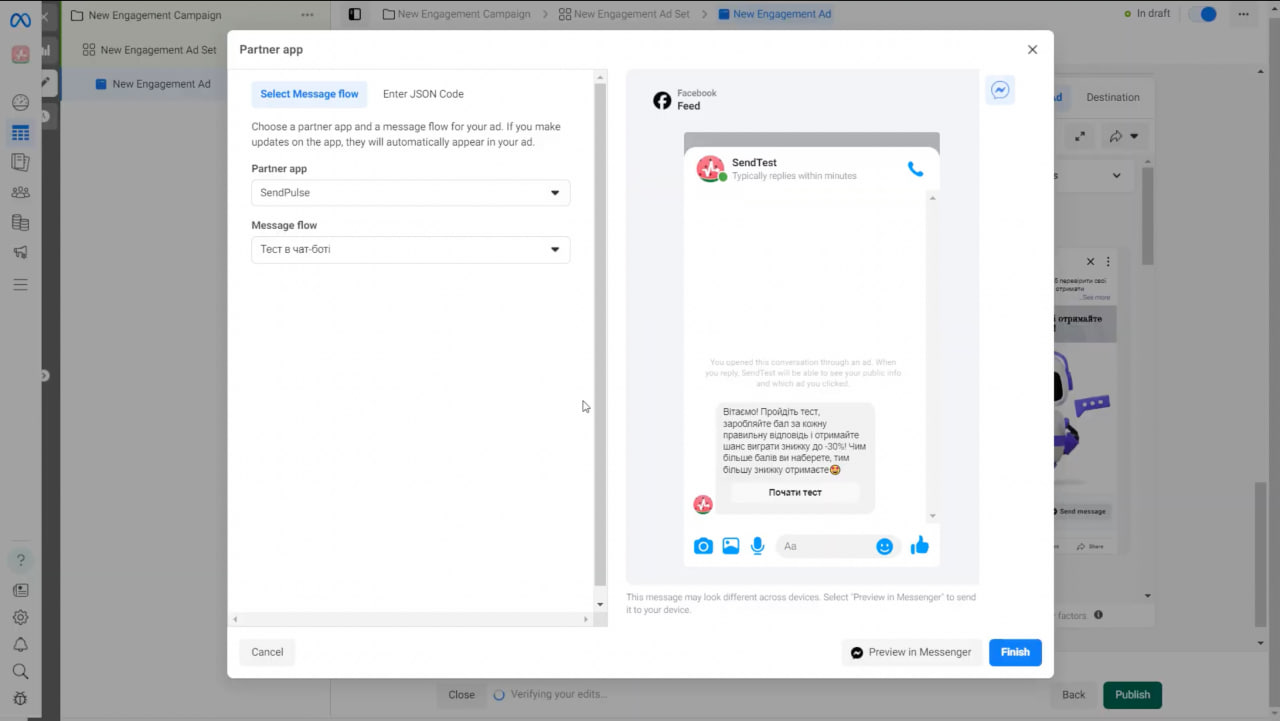Select New Engagement Ad Set in the tree
The width and height of the screenshot is (1280, 721).
[158, 50]
